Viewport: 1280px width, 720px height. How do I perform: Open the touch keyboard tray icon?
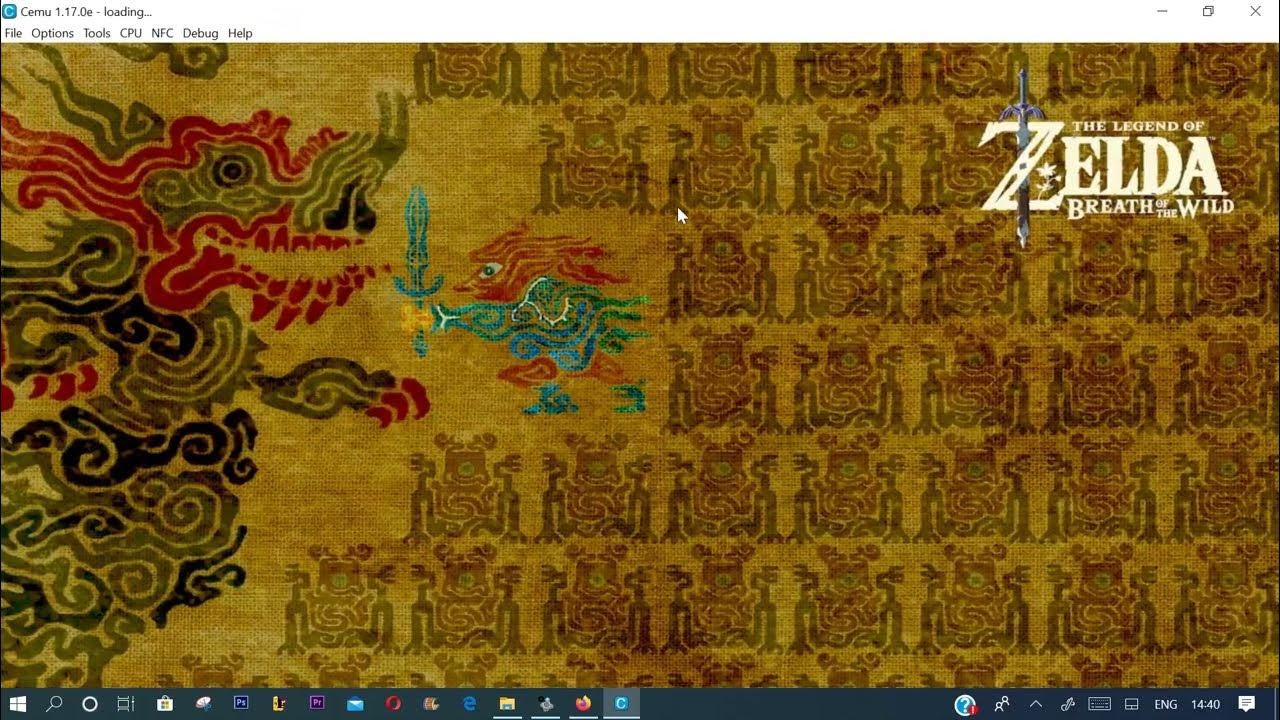point(1100,704)
